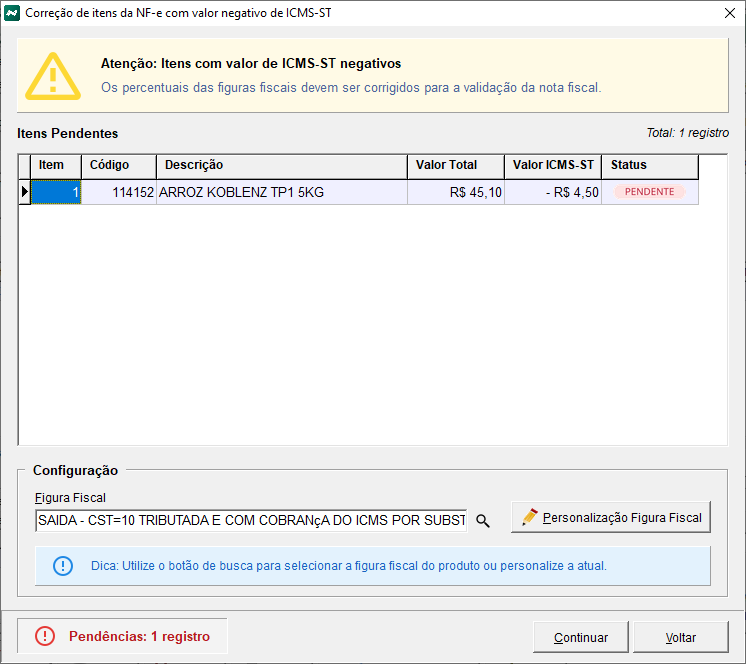Click the Figura Fiscal text field

coord(250,521)
